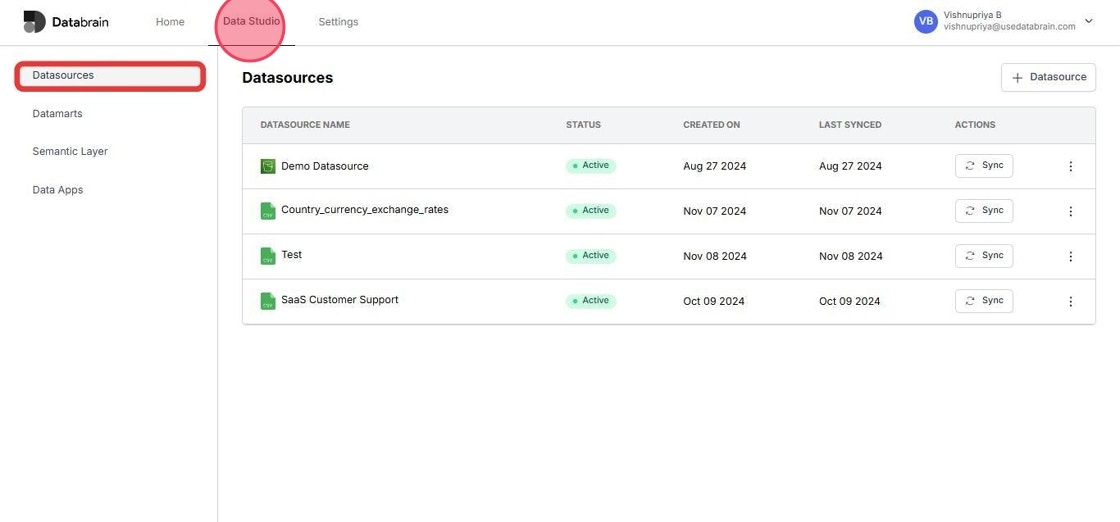Open three-dot menu for Country_currency_exchange_rates

point(1070,211)
